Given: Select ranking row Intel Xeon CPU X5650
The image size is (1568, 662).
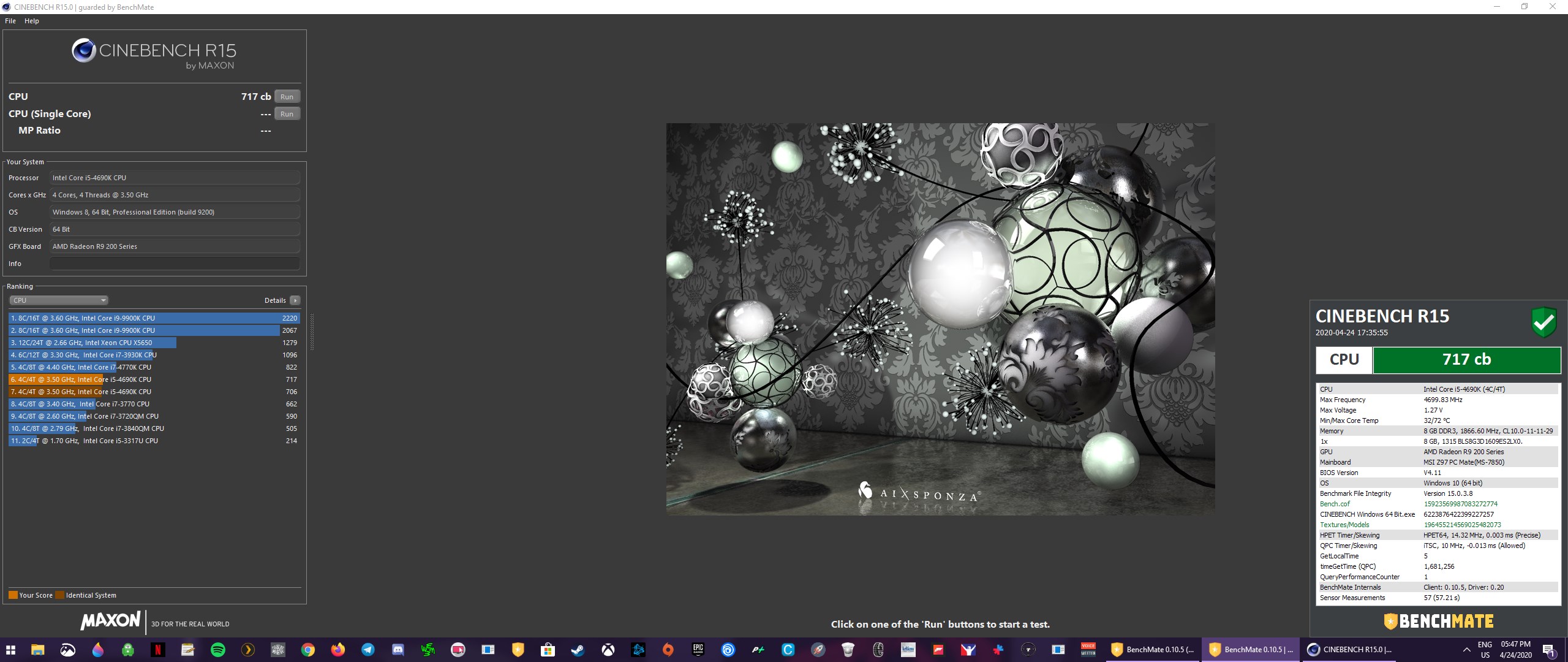Looking at the screenshot, I should pyautogui.click(x=154, y=343).
